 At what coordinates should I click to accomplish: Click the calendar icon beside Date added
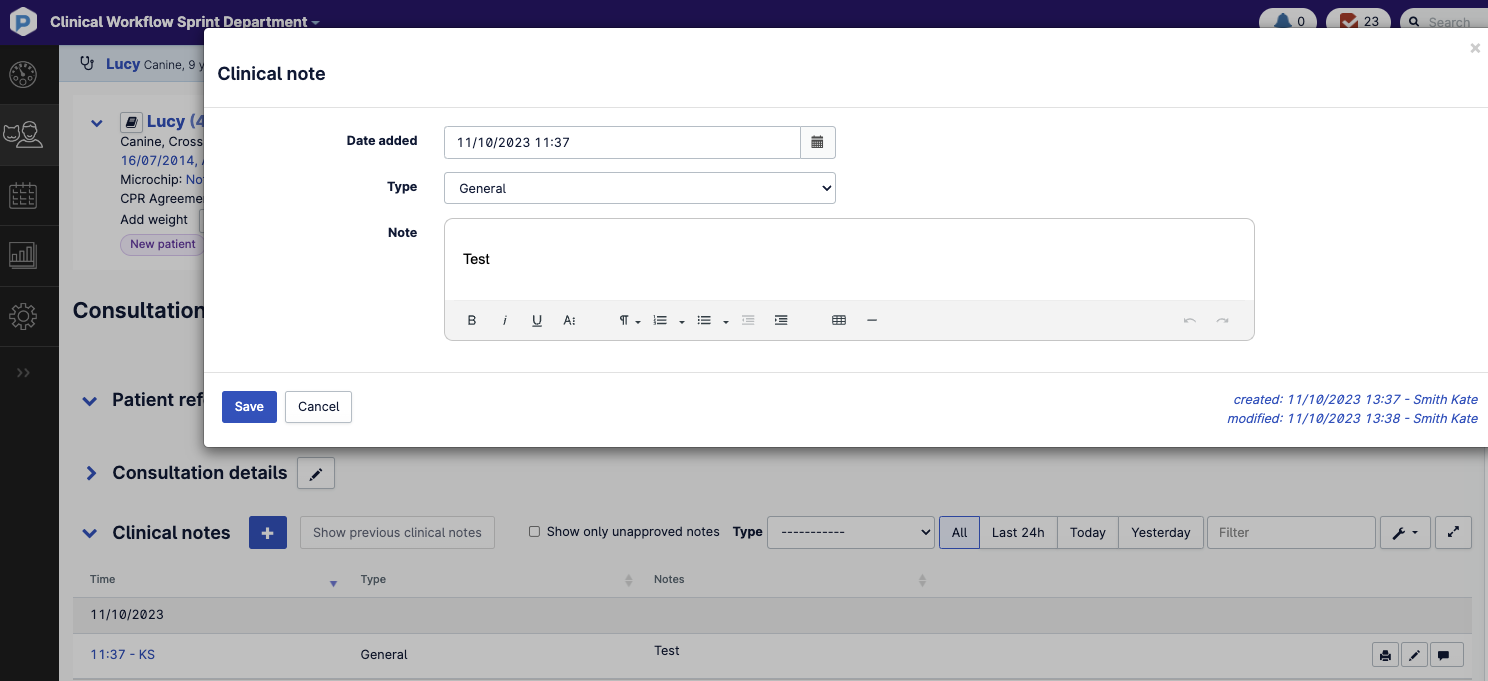pyautogui.click(x=817, y=142)
